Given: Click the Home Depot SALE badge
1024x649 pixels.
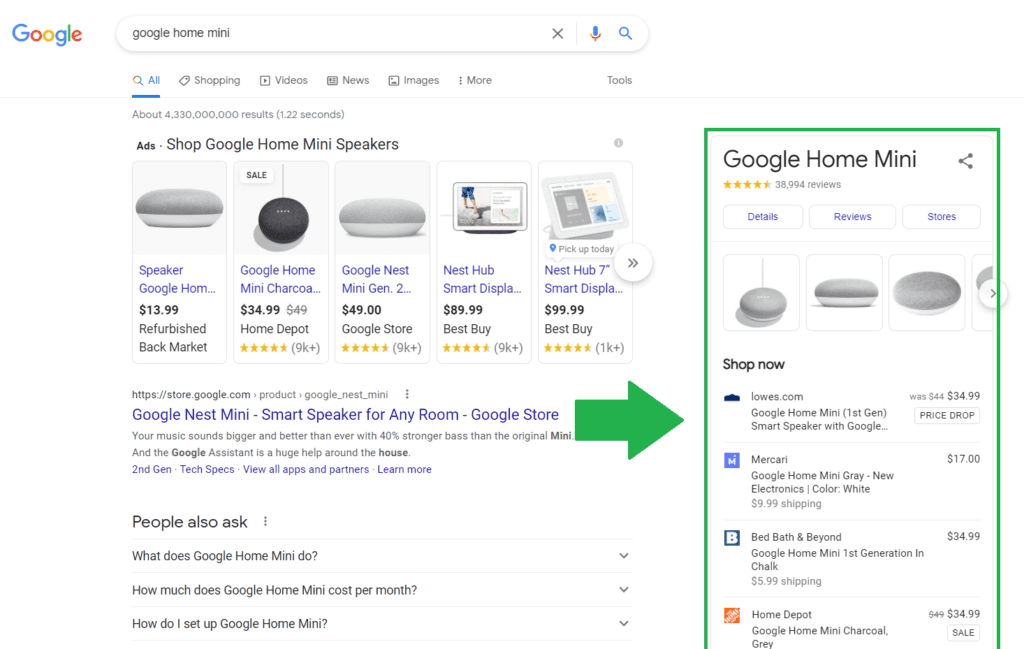Looking at the screenshot, I should coord(963,633).
